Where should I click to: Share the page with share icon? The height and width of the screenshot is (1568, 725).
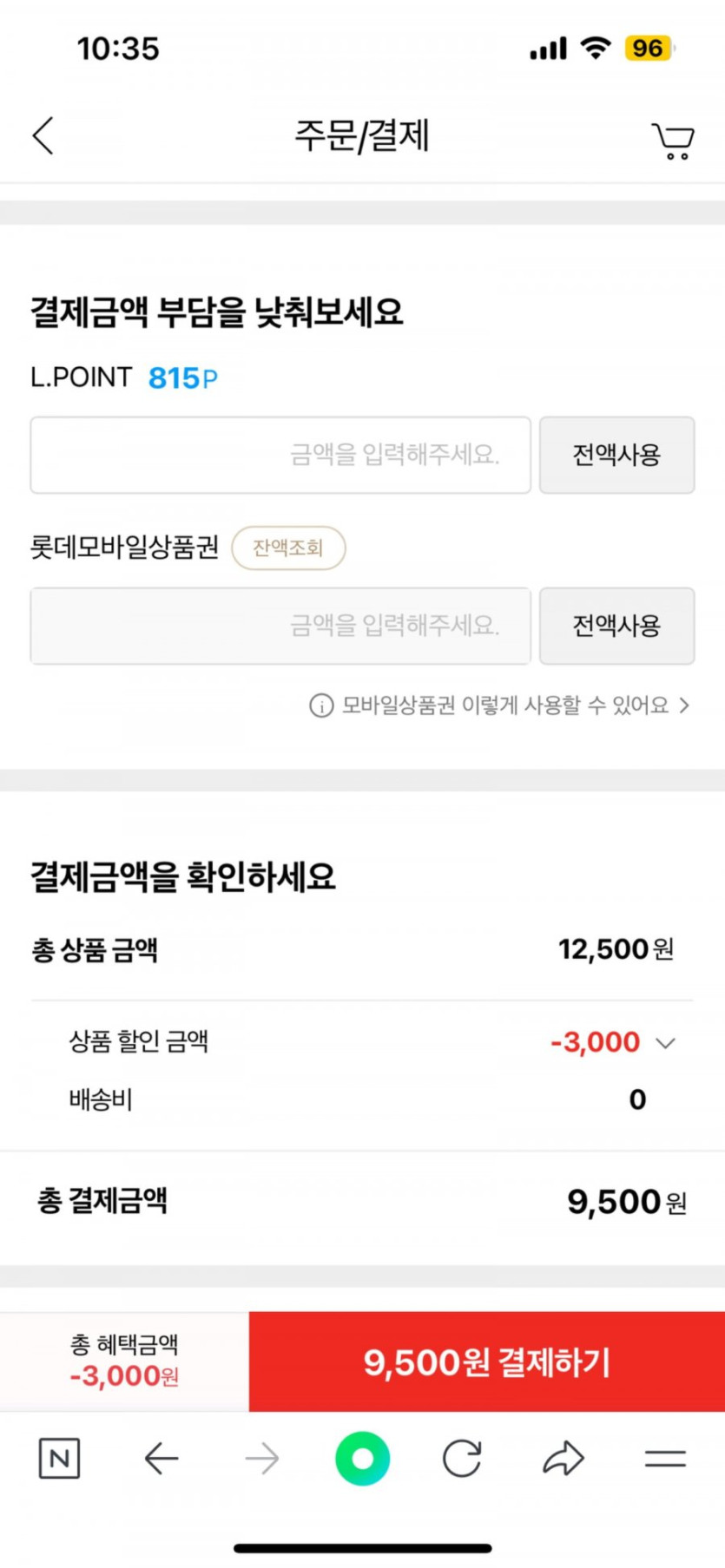(564, 1459)
